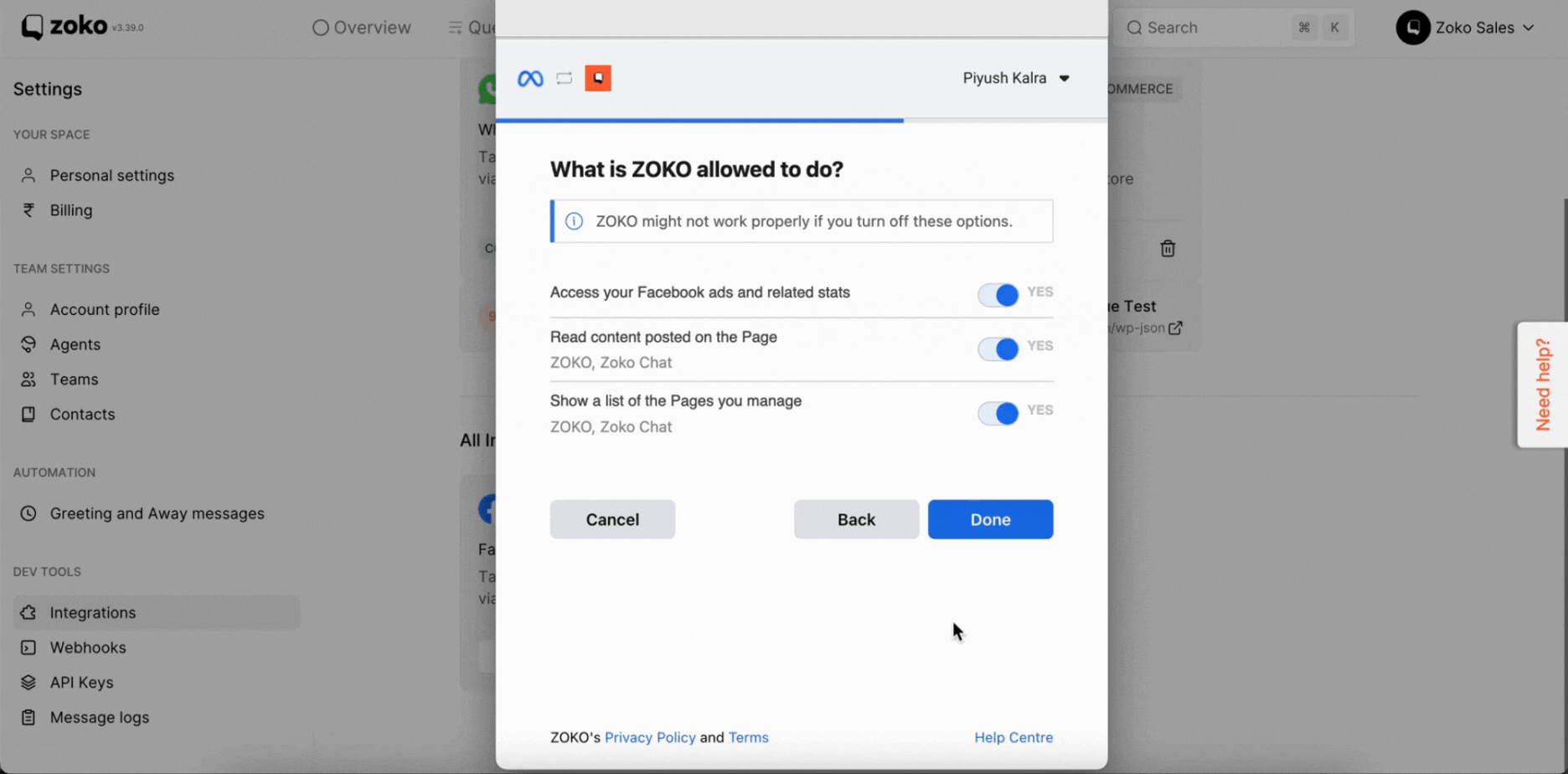Click the Integrations puzzle icon
The height and width of the screenshot is (774, 1568).
tap(28, 612)
